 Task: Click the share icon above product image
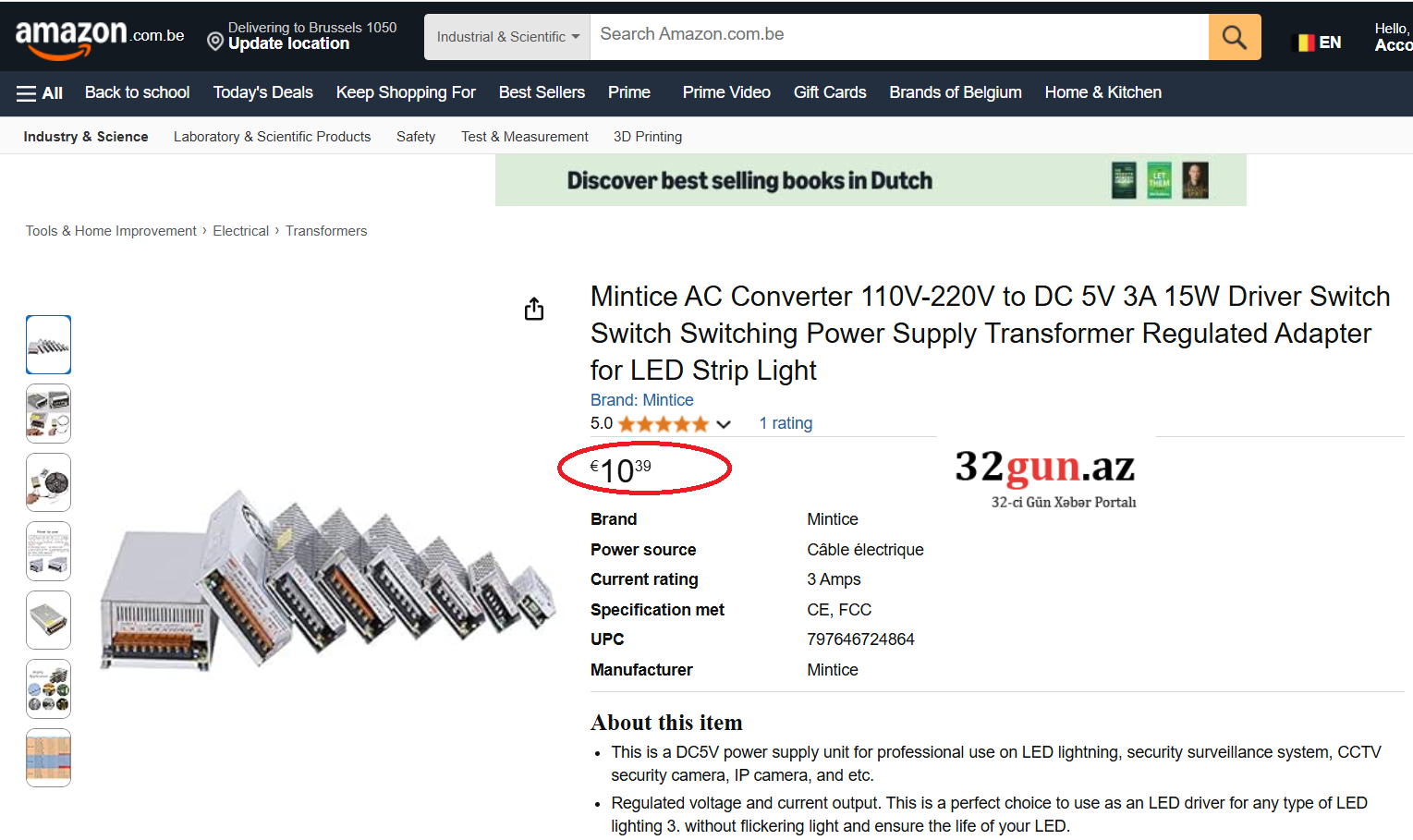tap(534, 310)
